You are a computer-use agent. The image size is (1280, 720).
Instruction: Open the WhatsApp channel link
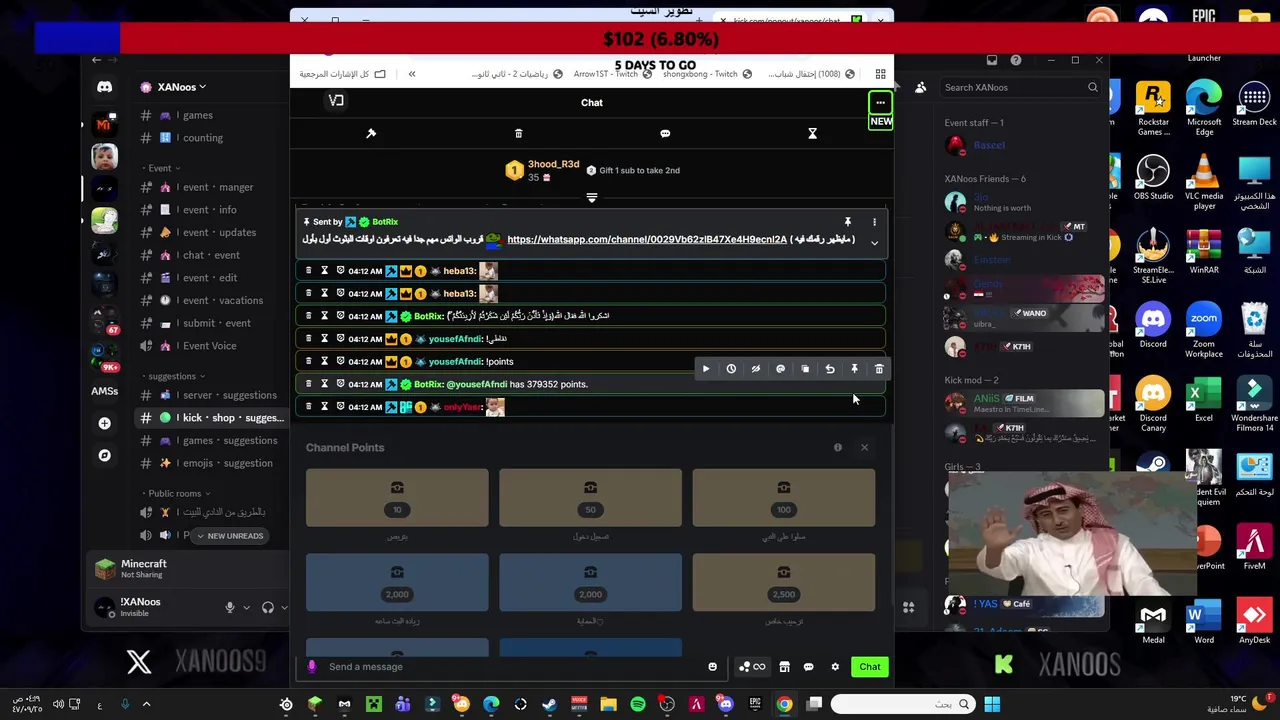pyautogui.click(x=647, y=240)
